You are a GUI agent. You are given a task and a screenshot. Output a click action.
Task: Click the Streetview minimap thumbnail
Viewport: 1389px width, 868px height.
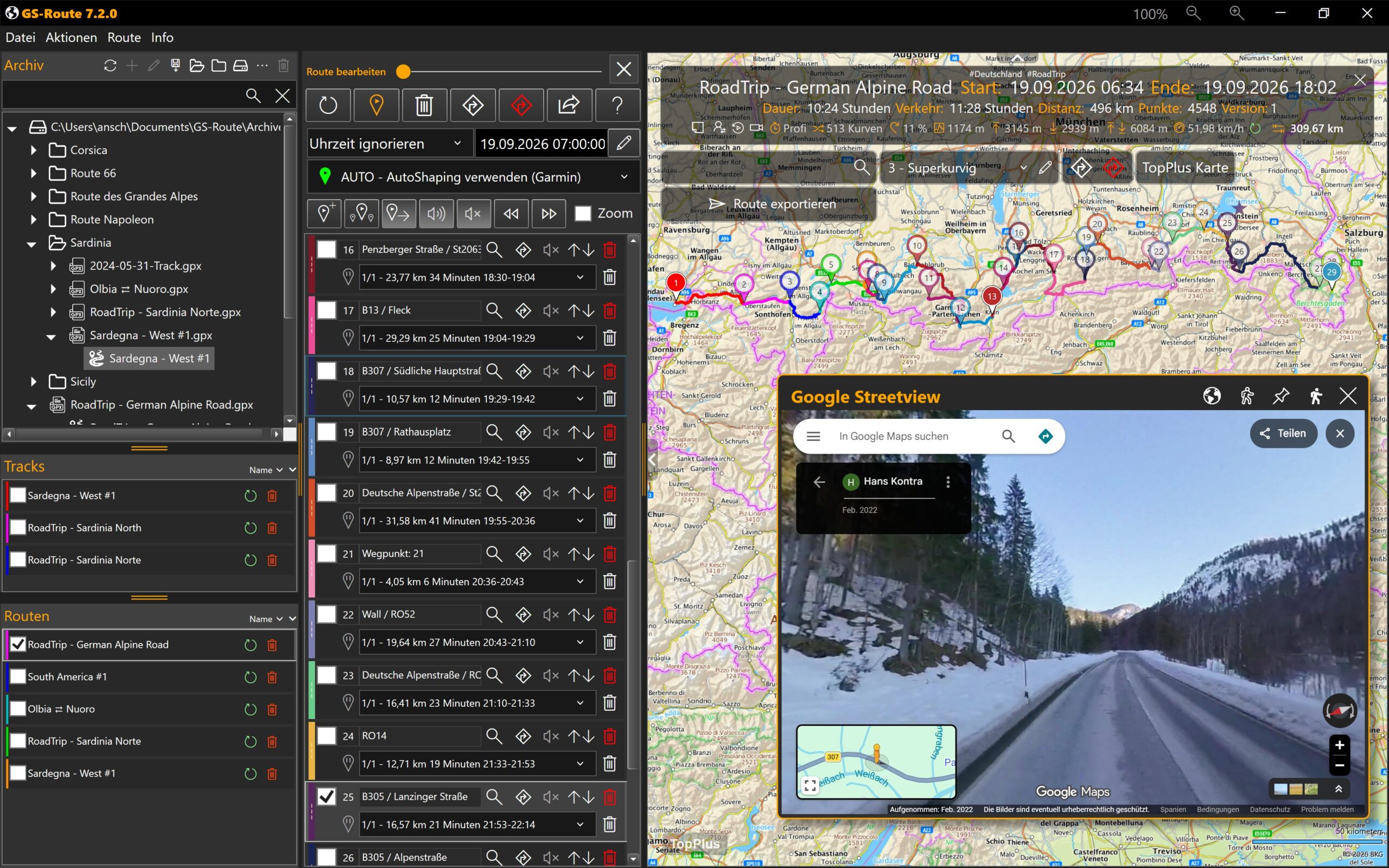pyautogui.click(x=876, y=762)
